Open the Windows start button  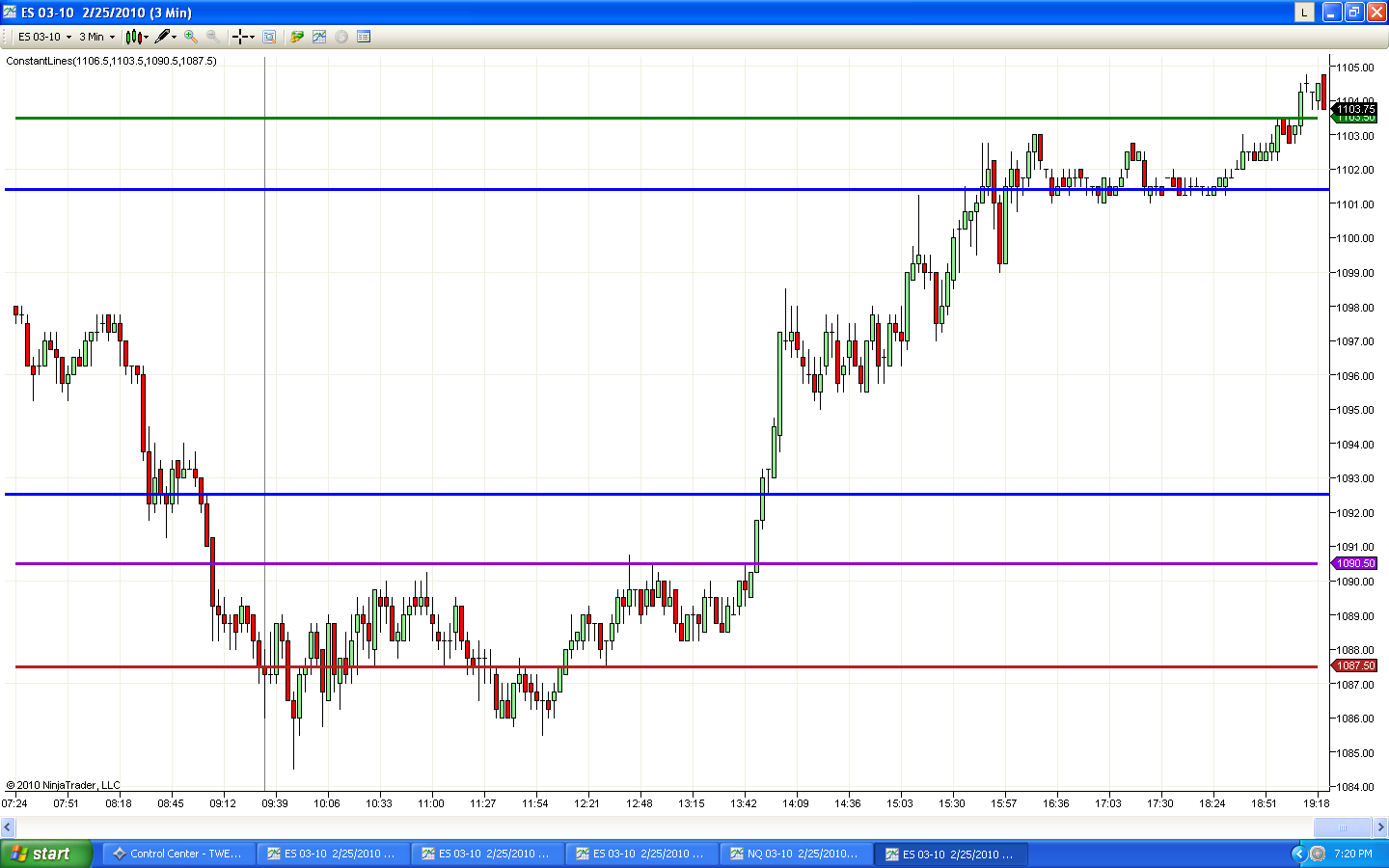[45, 854]
